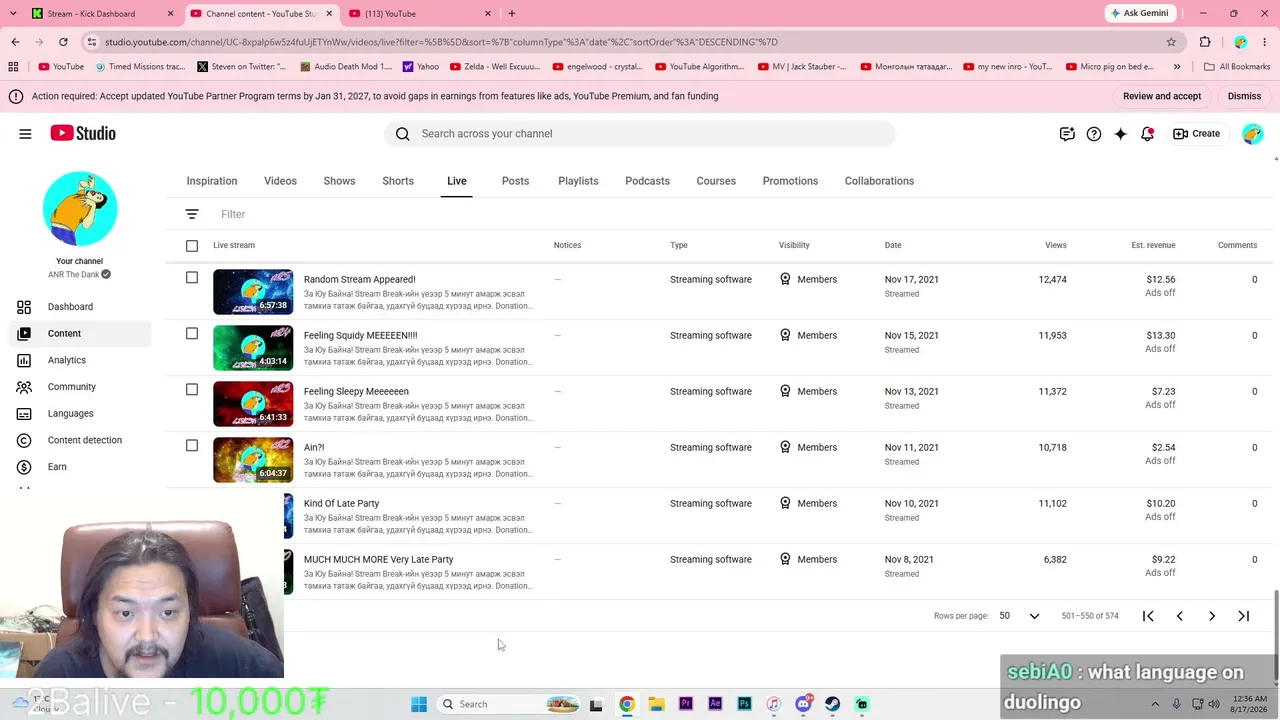Open the Windows Start menu
This screenshot has width=1280, height=720.
pyautogui.click(x=419, y=704)
